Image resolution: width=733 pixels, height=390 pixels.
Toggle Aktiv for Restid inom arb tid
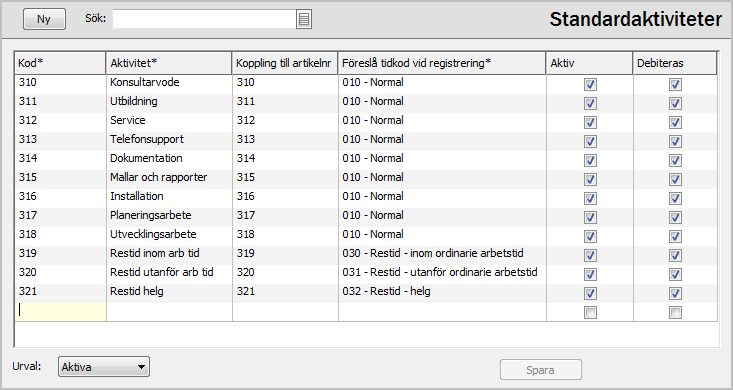tap(590, 255)
